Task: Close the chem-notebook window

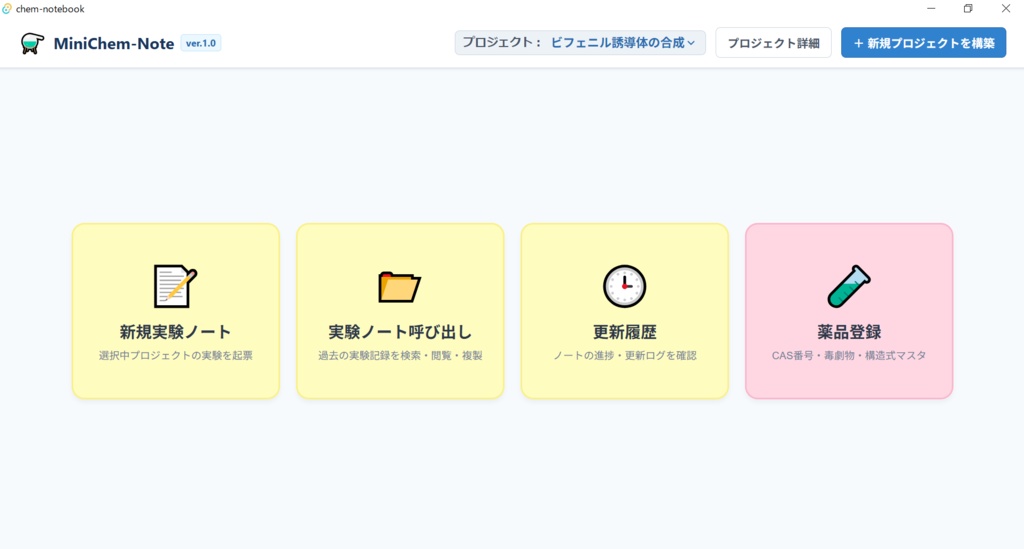Action: pyautogui.click(x=1006, y=8)
